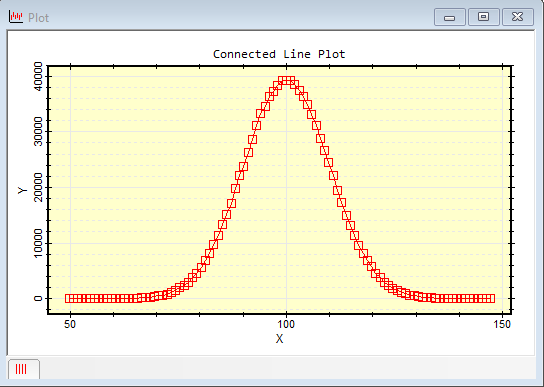This screenshot has height=387, width=544.
Task: Click the 30000 tick label on Y axis
Action: click(x=38, y=132)
